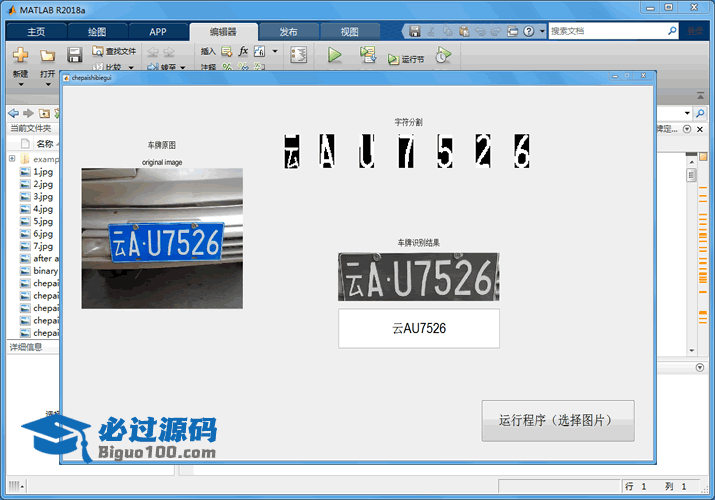715x500 pixels.
Task: Expand the examp folder tree node
Action: [12, 159]
